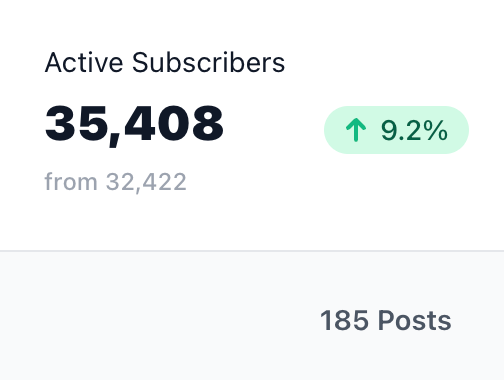Click the word 'Posts' in the footer

[x=414, y=320]
